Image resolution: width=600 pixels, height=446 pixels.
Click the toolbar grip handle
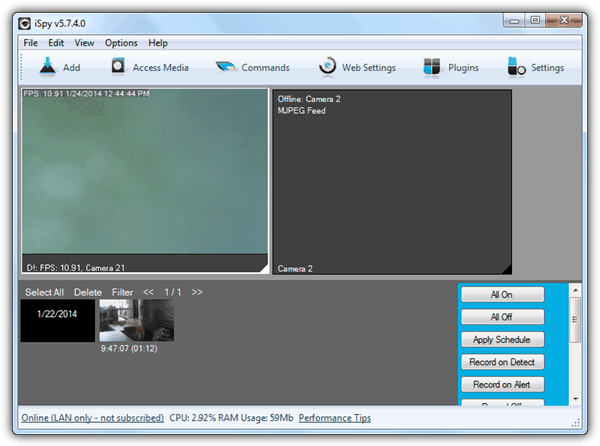click(21, 67)
